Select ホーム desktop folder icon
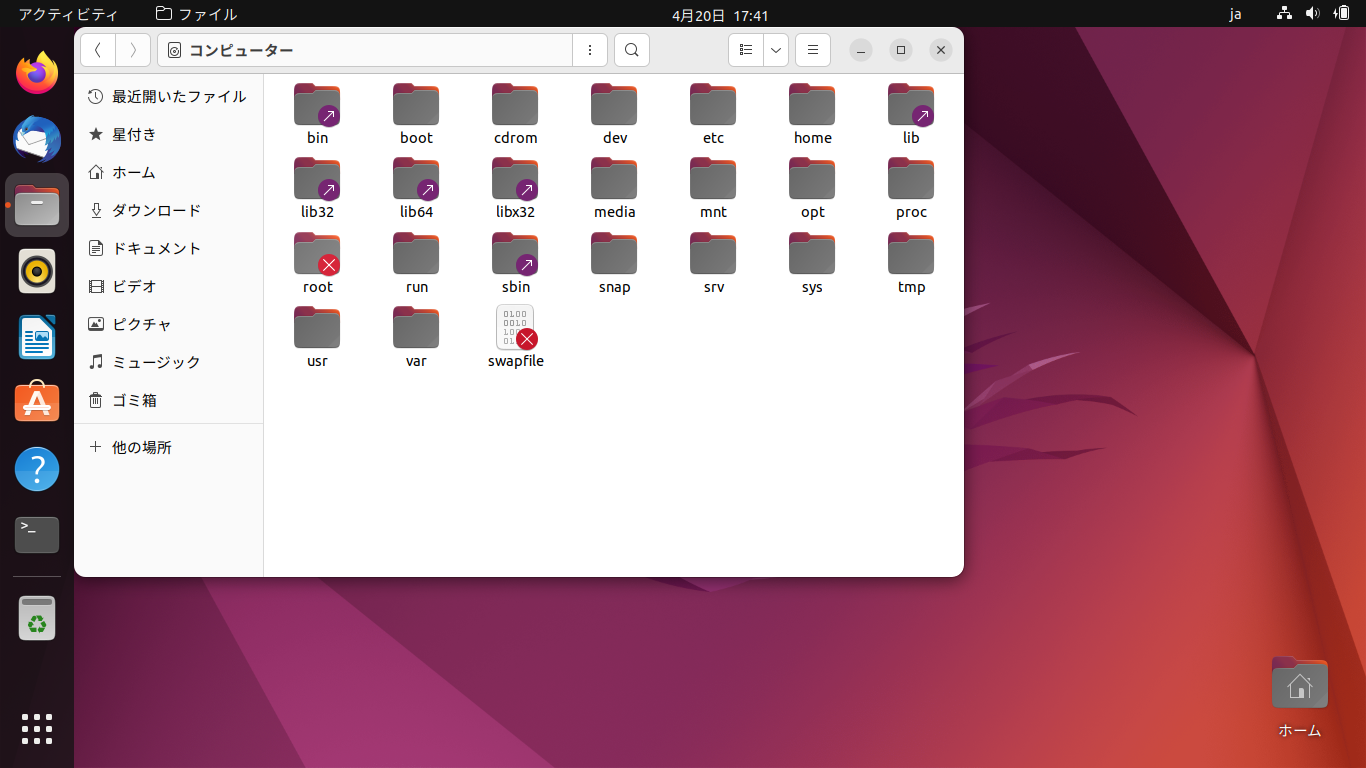The width and height of the screenshot is (1366, 768). pos(1299,697)
